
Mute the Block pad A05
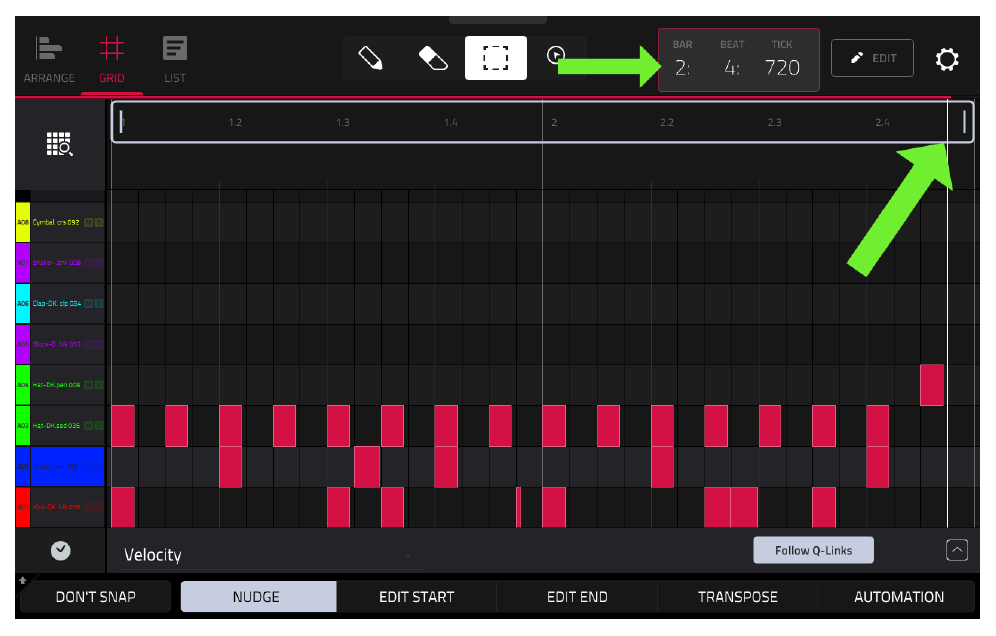point(88,344)
